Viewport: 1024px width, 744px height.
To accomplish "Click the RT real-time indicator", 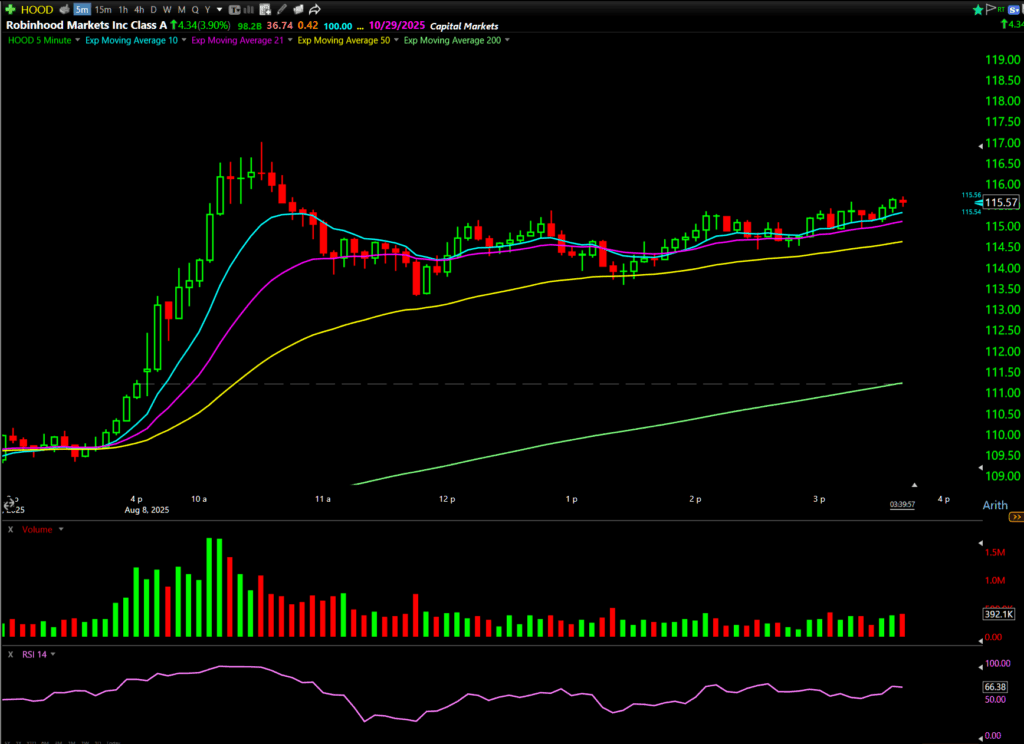I will click(x=1001, y=9).
